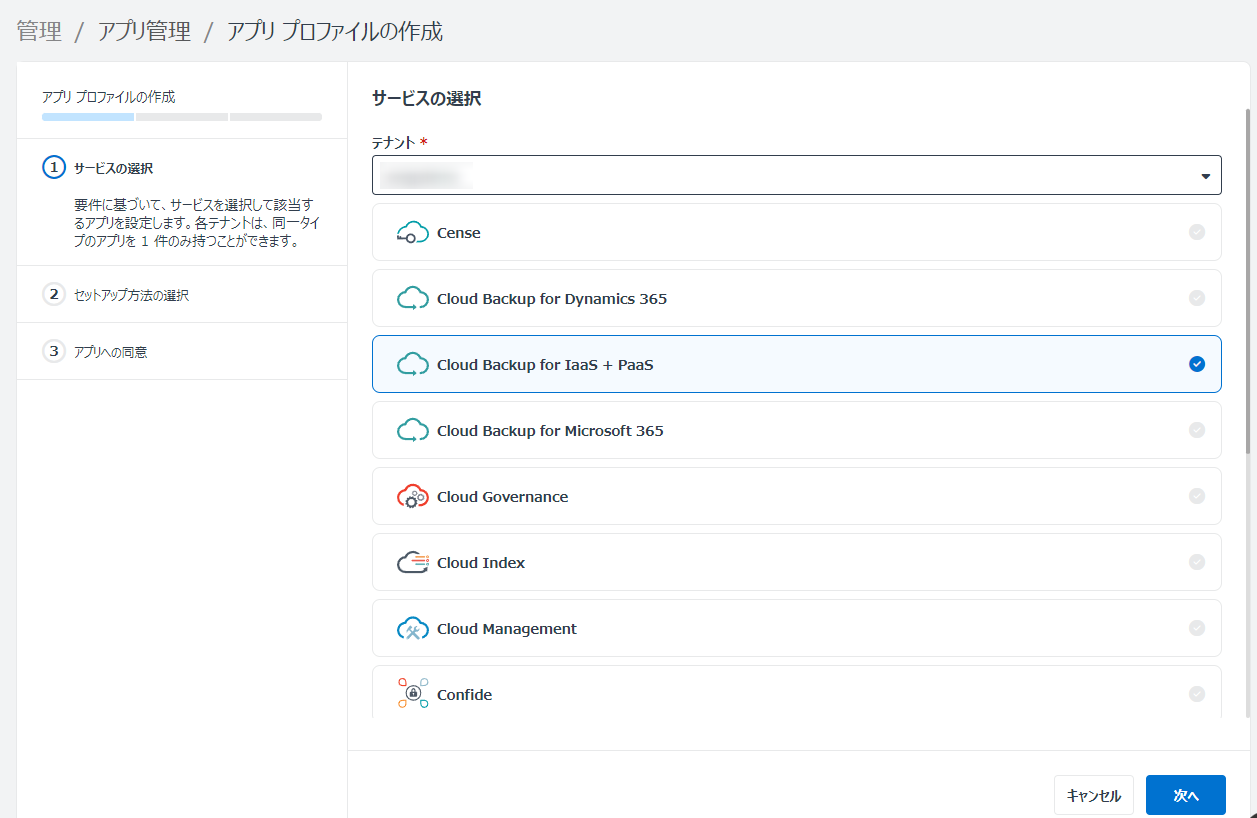The image size is (1257, 818).
Task: Click the サービスの選択 section heading
Action: tap(426, 98)
